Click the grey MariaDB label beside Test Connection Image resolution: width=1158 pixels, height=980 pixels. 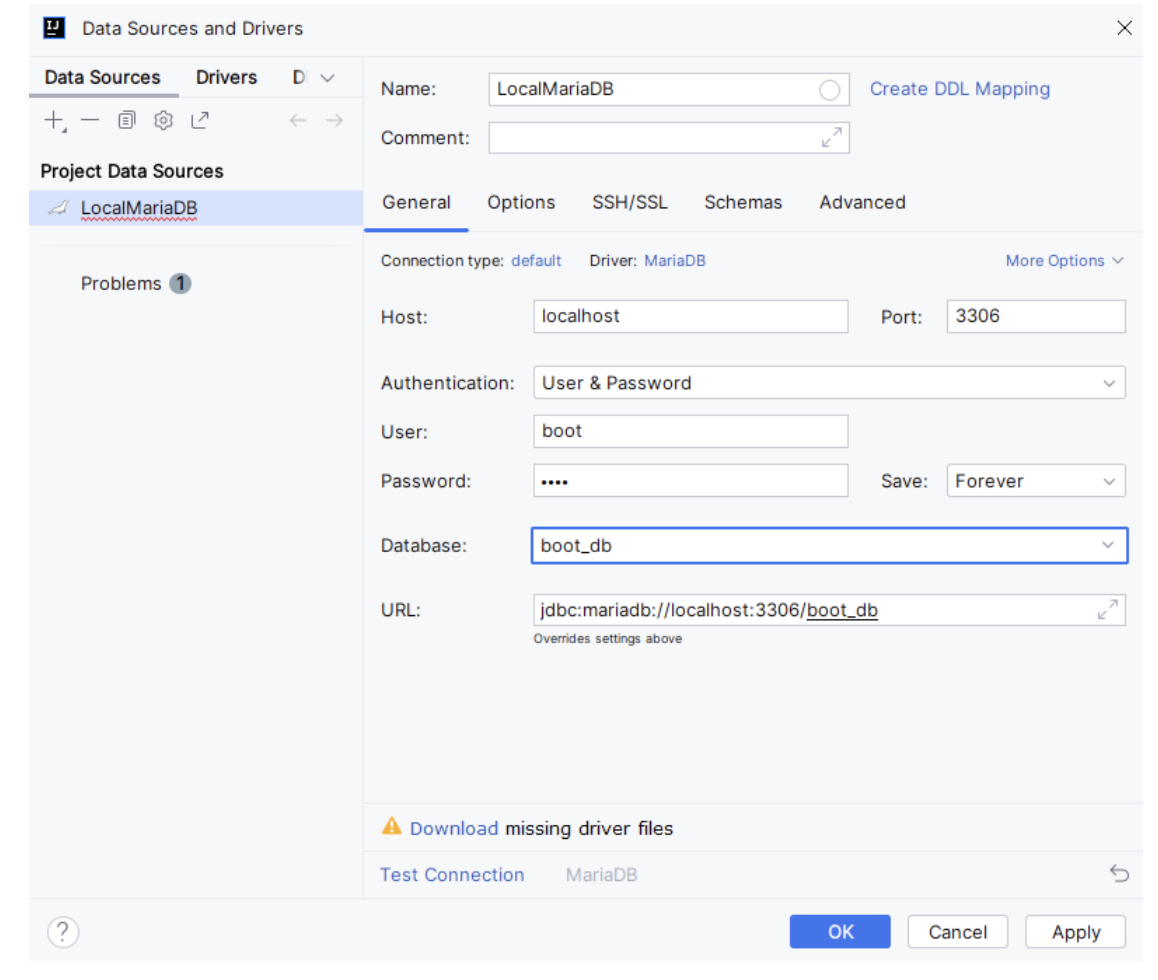[601, 874]
